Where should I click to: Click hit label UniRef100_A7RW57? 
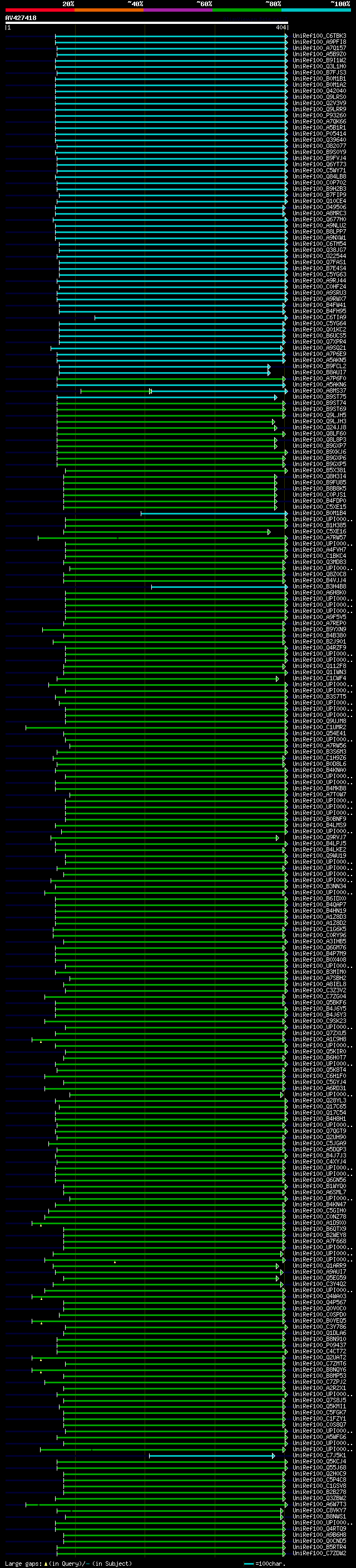click(319, 537)
